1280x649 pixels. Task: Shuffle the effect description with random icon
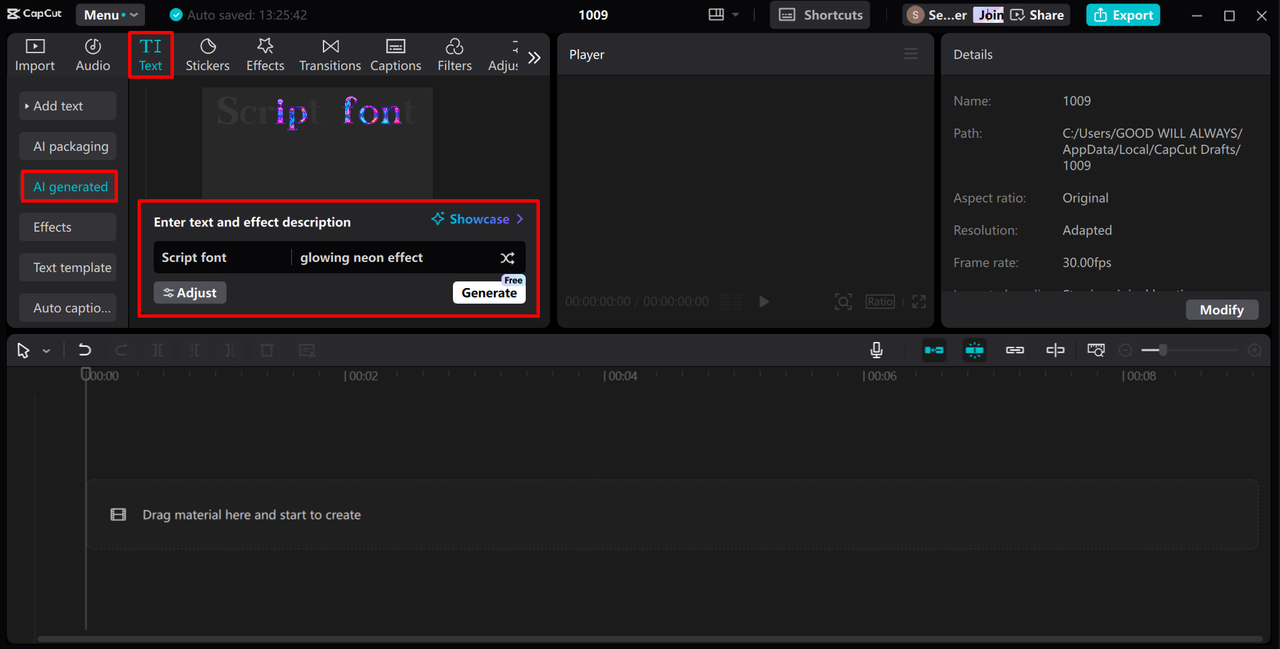click(508, 258)
